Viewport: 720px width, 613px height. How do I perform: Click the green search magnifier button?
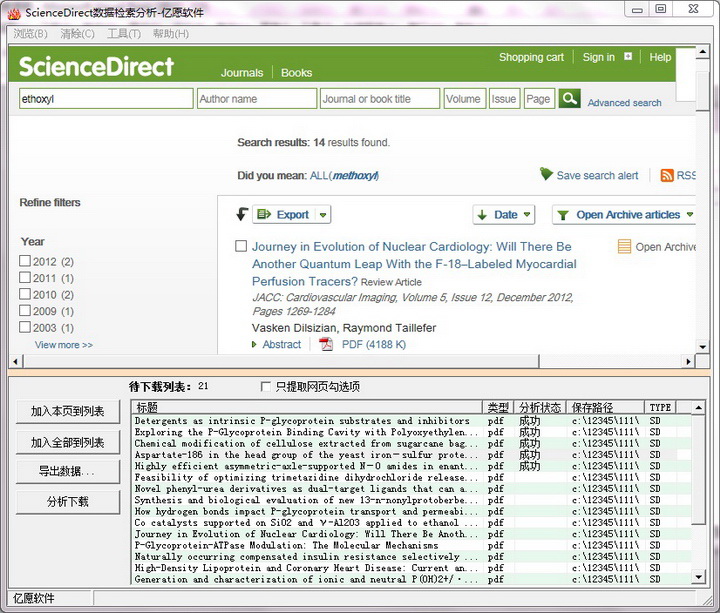point(569,98)
